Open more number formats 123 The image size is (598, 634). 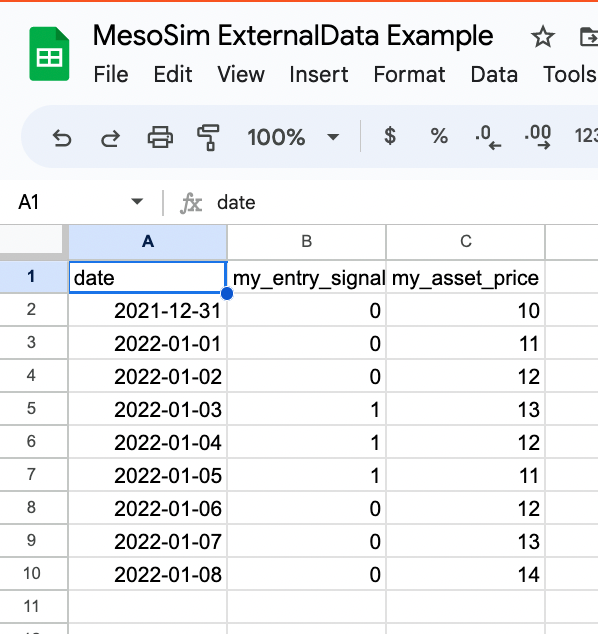pos(586,136)
